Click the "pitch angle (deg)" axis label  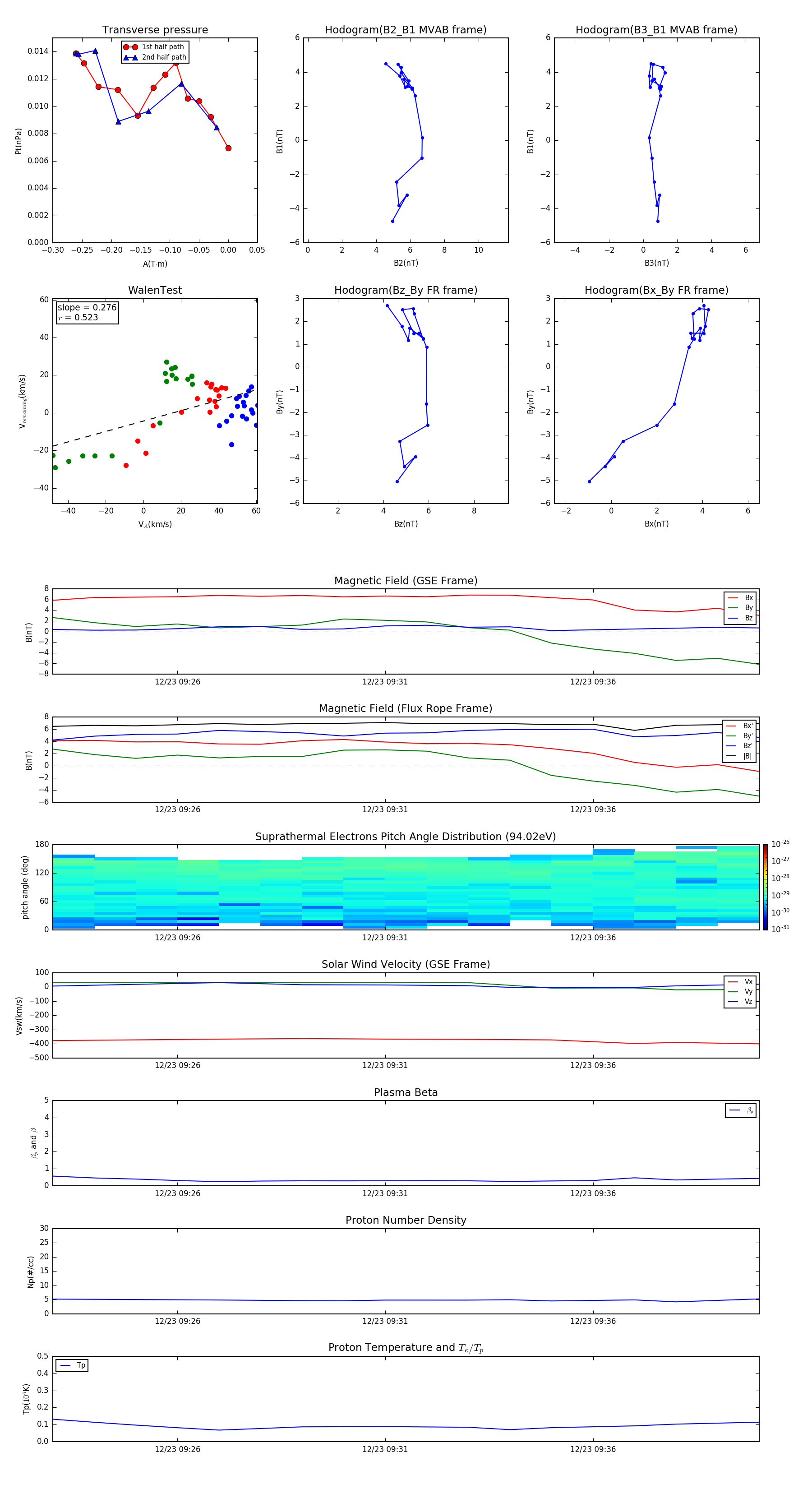click(25, 887)
